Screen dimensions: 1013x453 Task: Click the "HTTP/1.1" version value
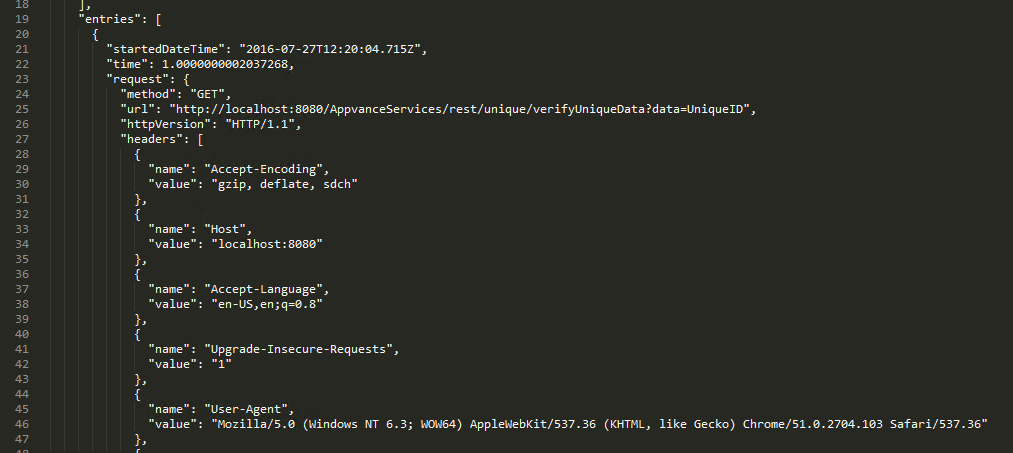coord(263,123)
